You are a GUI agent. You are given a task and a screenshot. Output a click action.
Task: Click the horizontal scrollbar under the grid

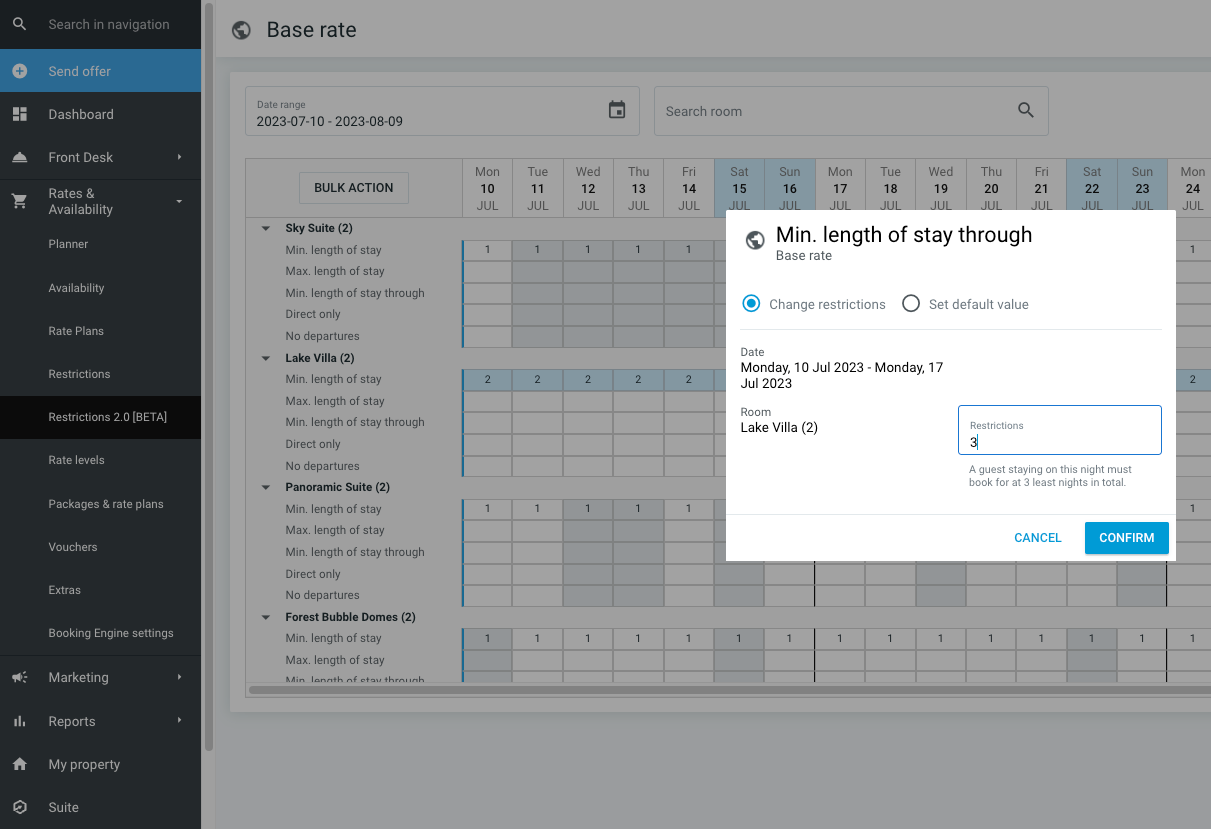click(x=700, y=689)
